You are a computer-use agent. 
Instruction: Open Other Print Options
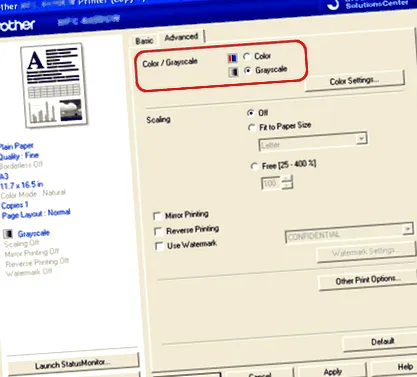tap(368, 281)
